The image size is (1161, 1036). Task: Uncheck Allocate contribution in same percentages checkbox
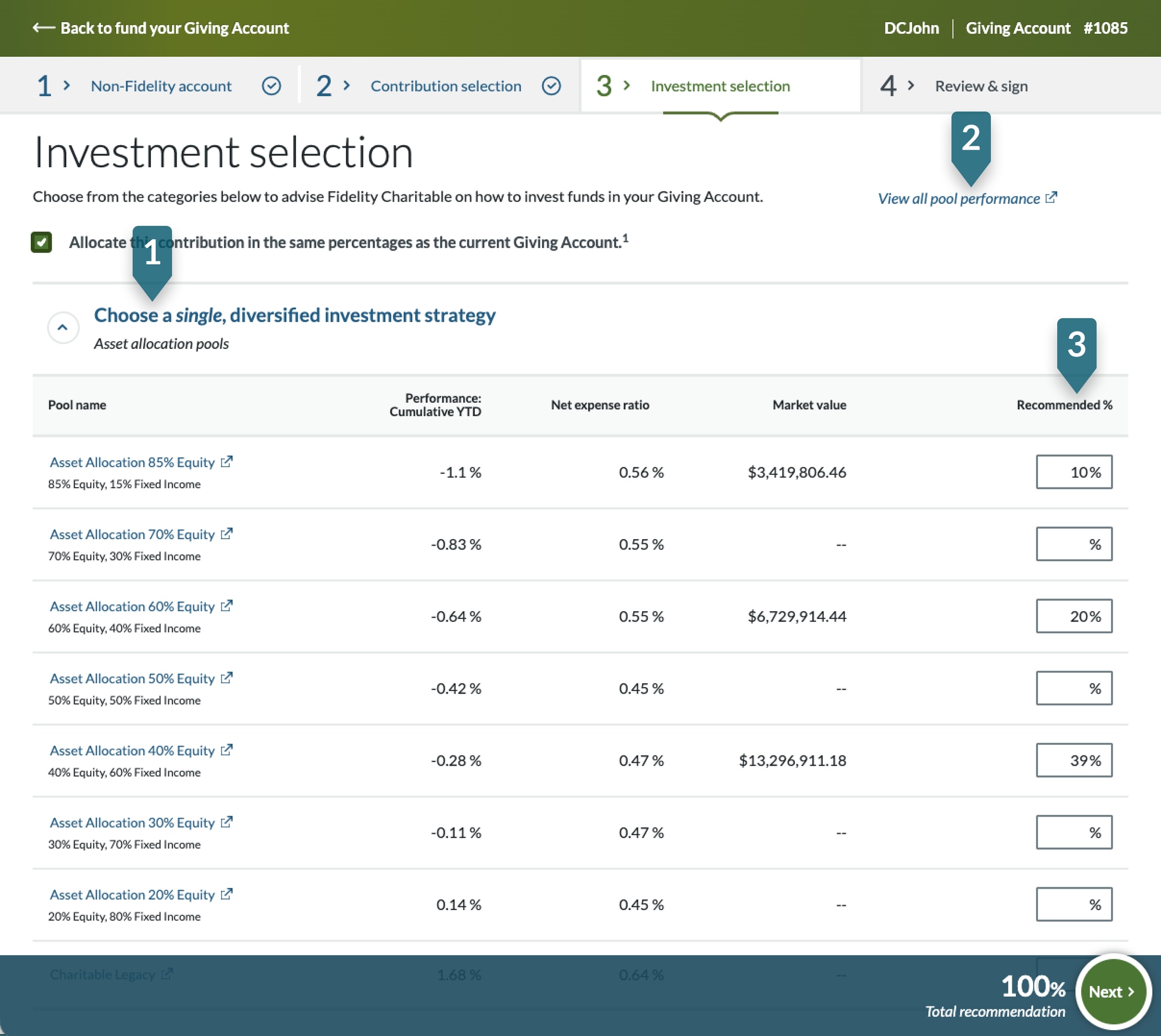(41, 242)
